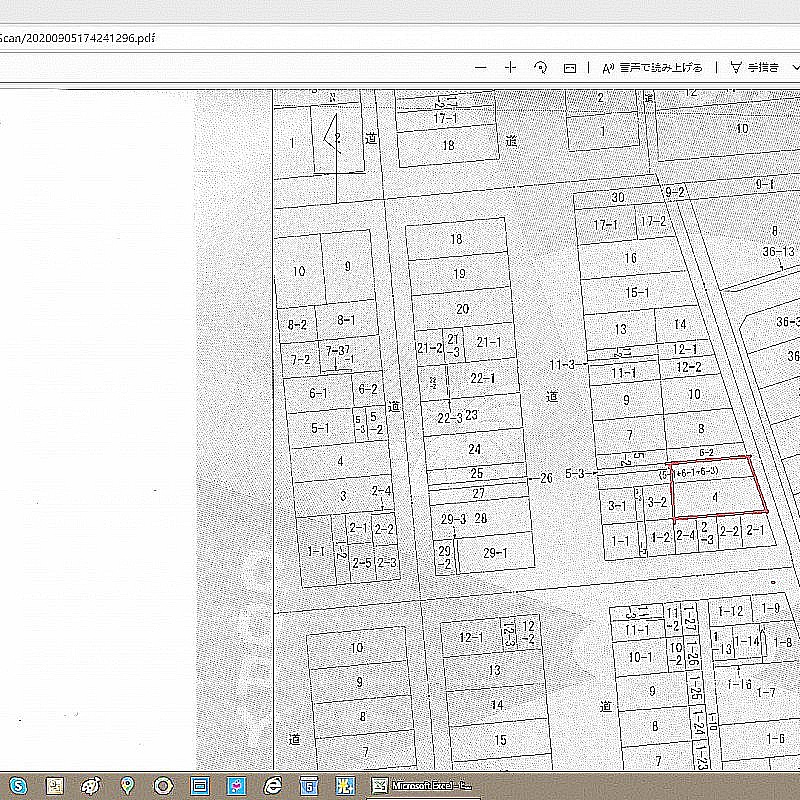Open the blue window icon in the taskbar
This screenshot has height=800, width=800.
pyautogui.click(x=199, y=786)
